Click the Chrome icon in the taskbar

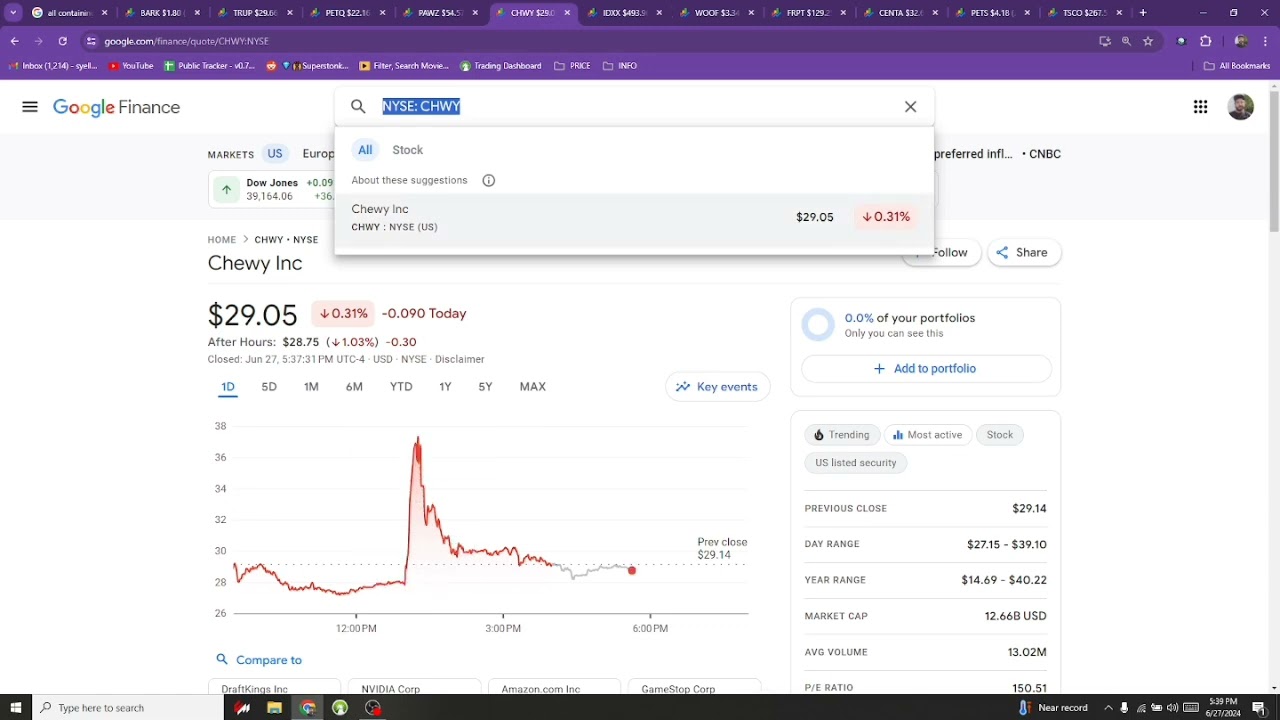point(308,707)
